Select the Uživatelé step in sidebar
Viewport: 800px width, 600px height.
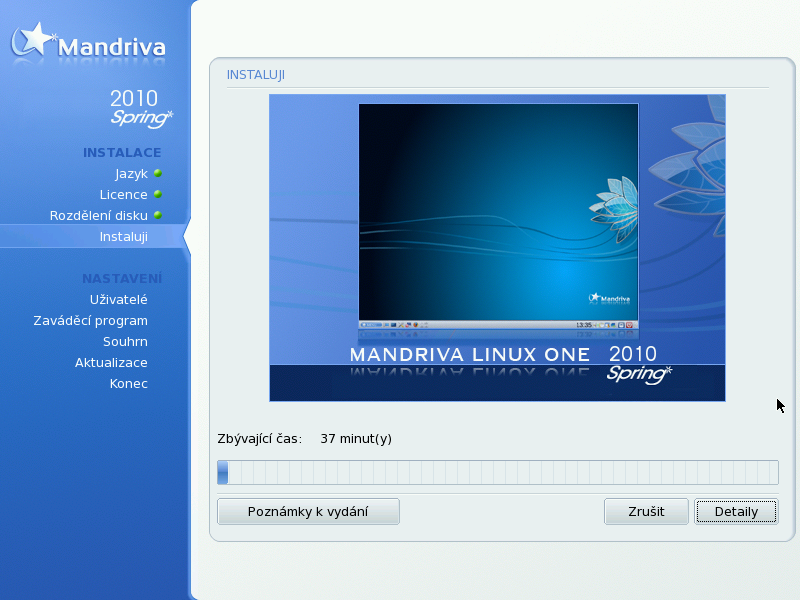[118, 299]
